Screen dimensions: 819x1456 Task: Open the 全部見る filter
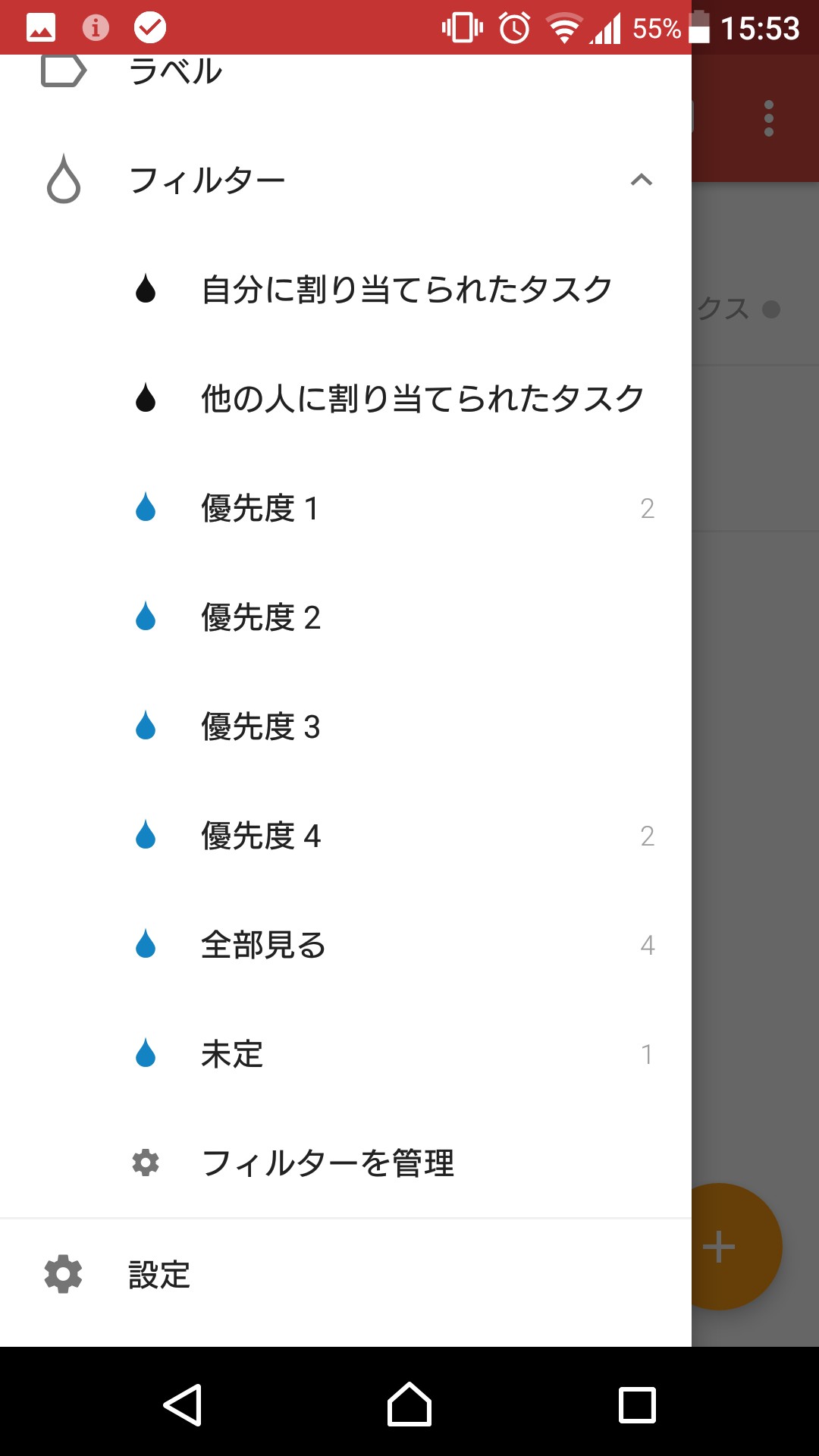click(x=263, y=945)
